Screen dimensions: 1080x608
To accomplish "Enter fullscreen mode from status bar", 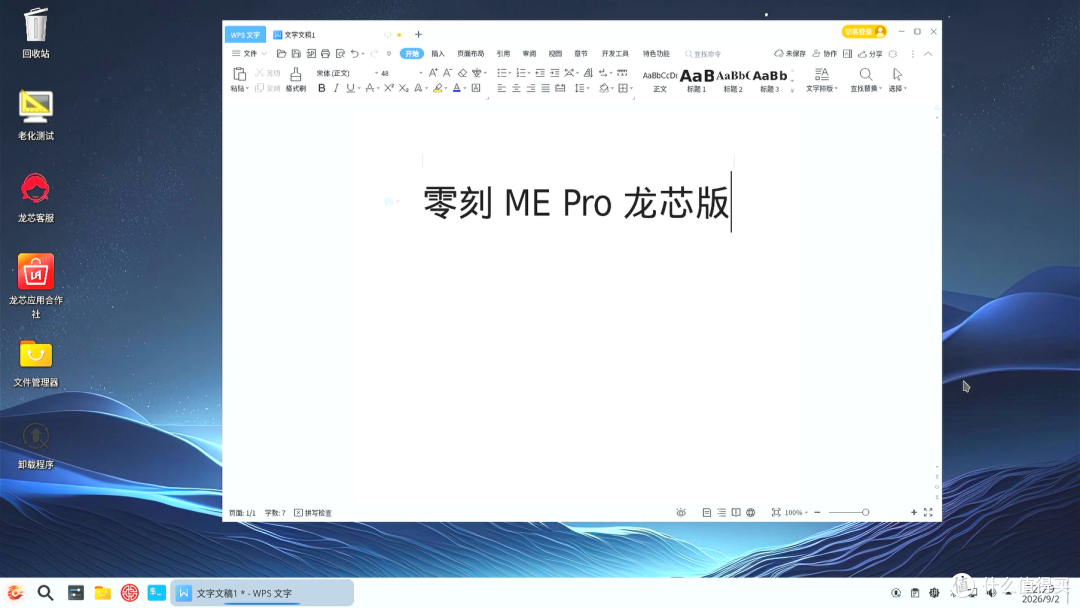I will coord(928,512).
